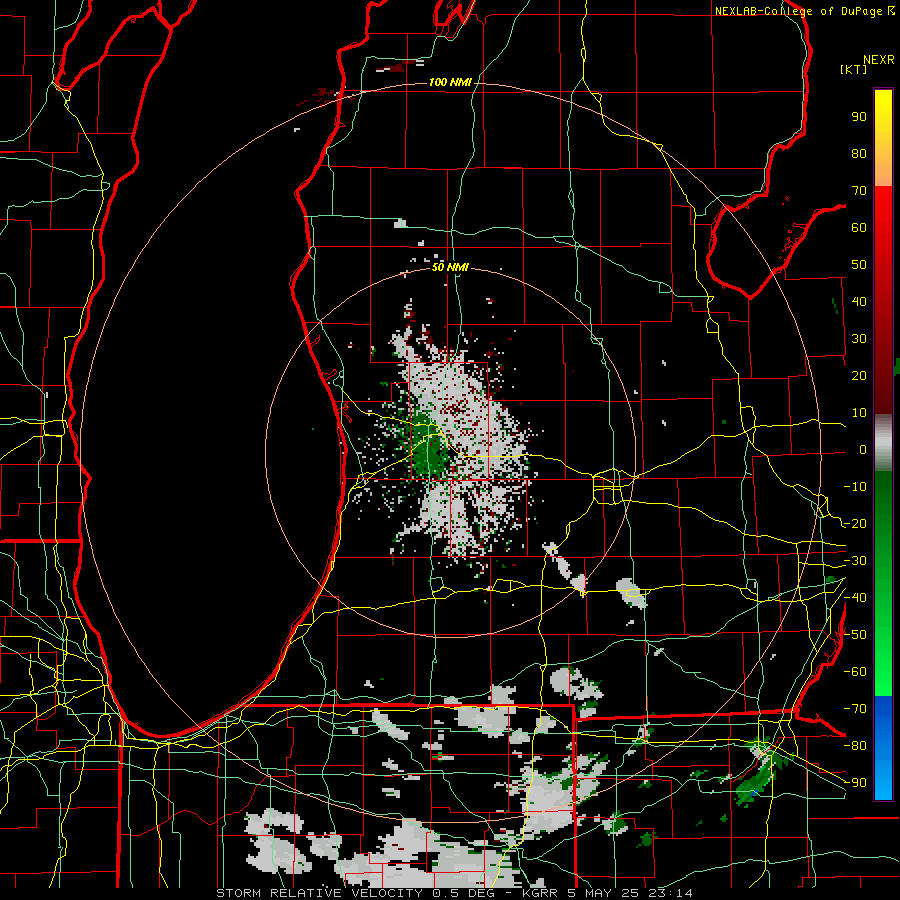900x900 pixels.
Task: Click the positive 10 value on velocity scale
Action: [x=859, y=413]
